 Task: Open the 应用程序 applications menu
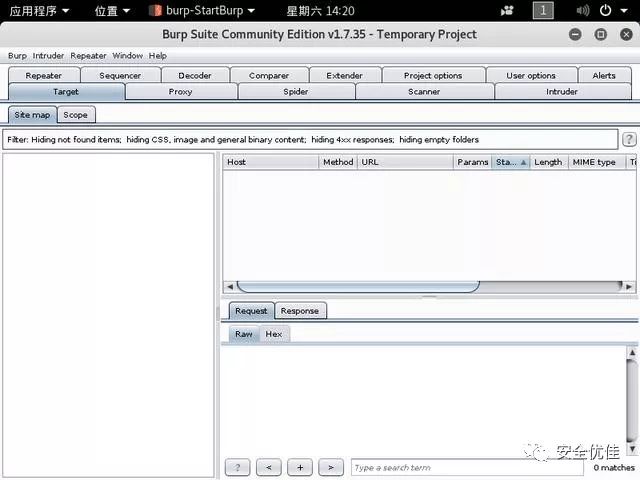[39, 11]
